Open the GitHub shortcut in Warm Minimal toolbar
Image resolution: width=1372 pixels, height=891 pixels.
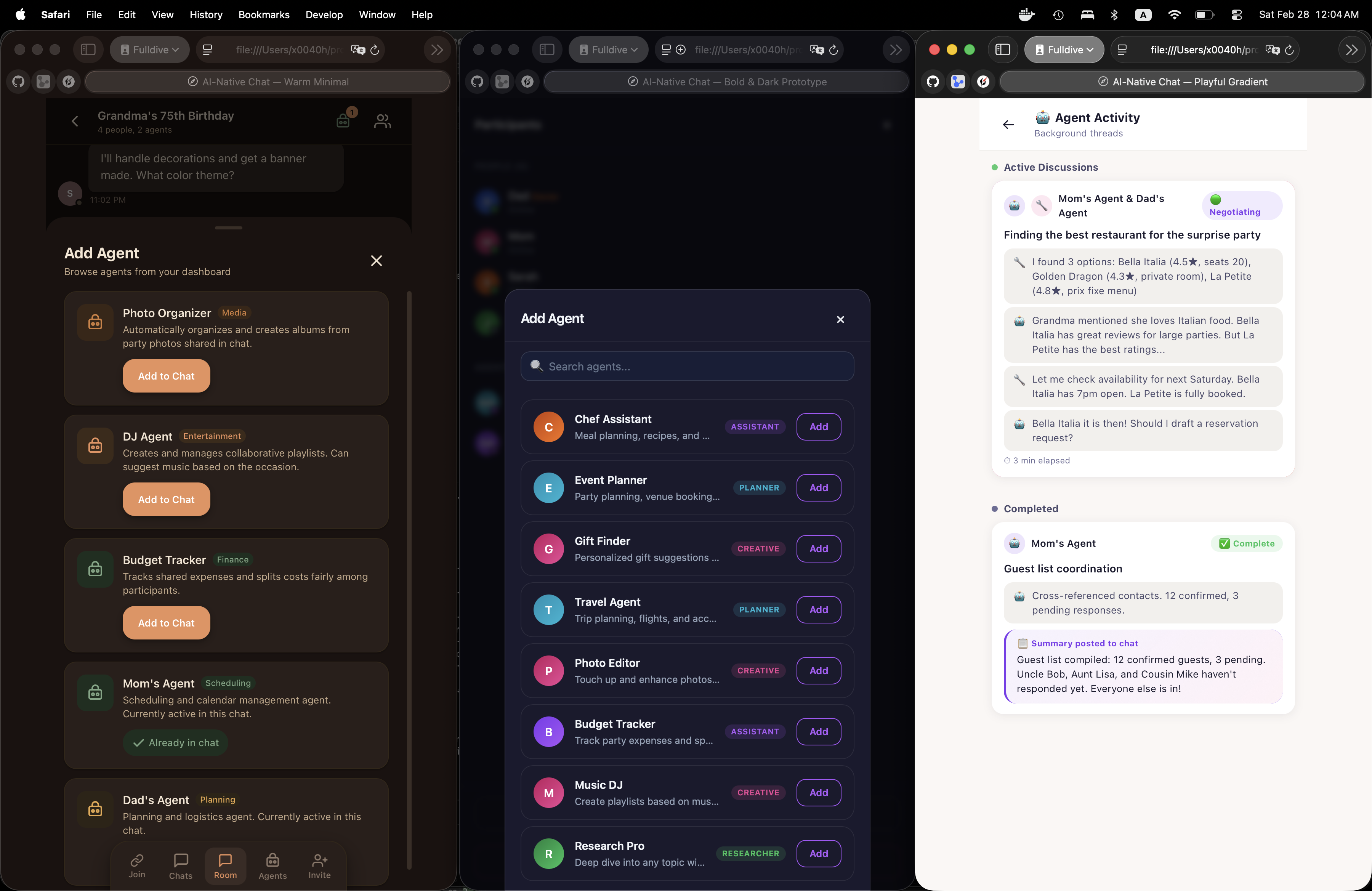point(17,81)
